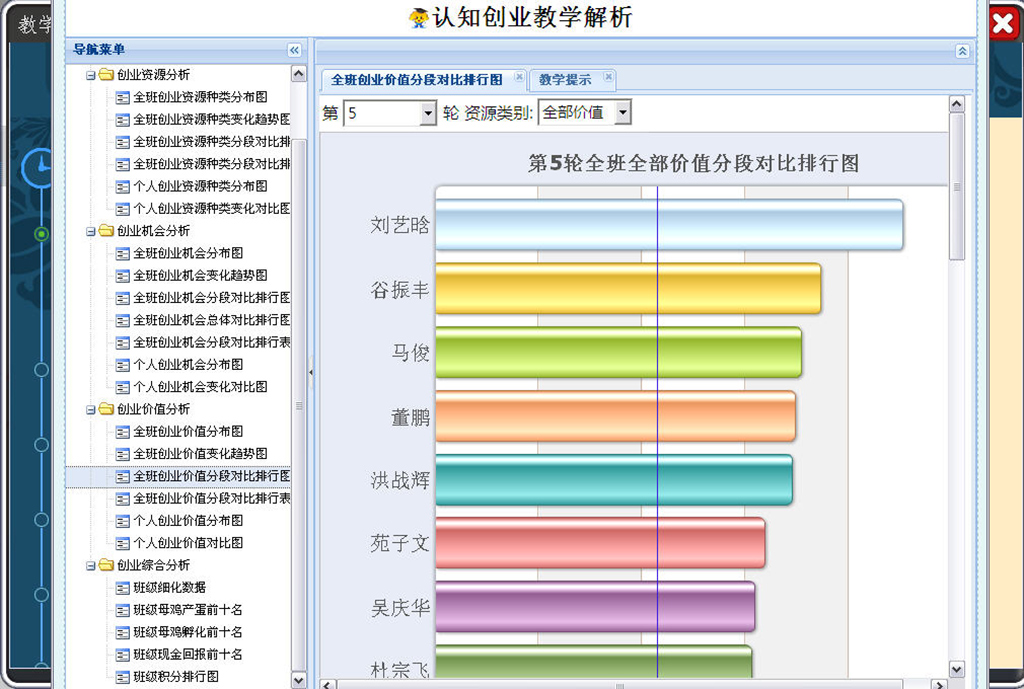
Task: Click the clock icon on left timeline
Action: tap(40, 168)
